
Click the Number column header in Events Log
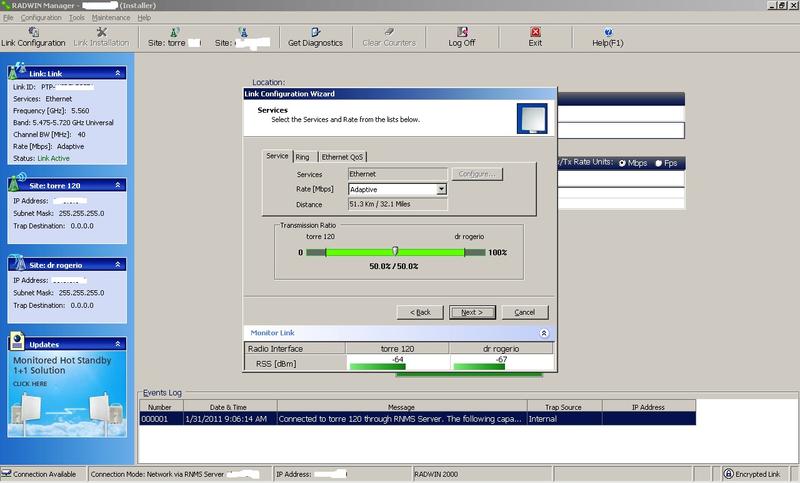(x=160, y=407)
